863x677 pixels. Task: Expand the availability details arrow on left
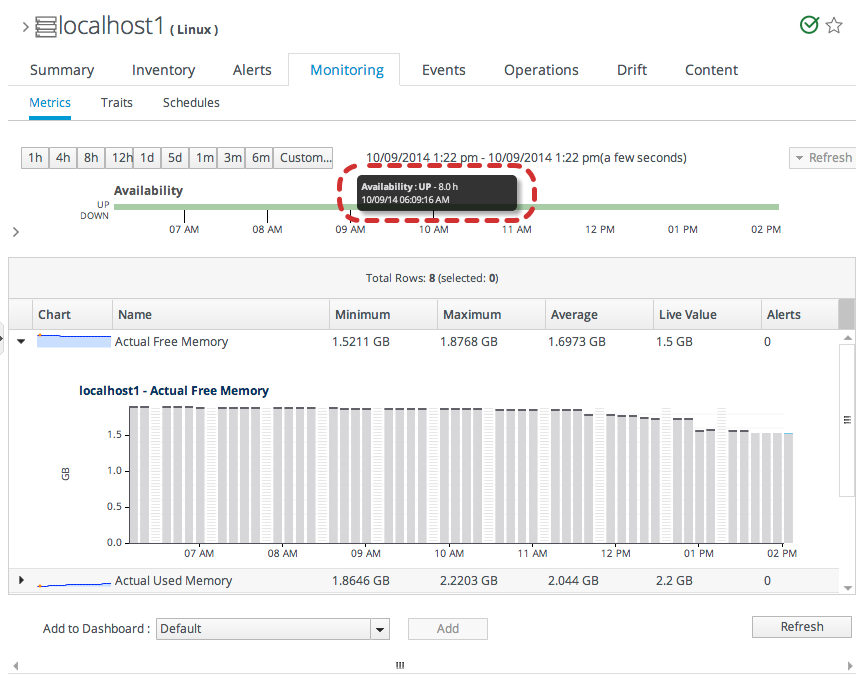point(14,232)
